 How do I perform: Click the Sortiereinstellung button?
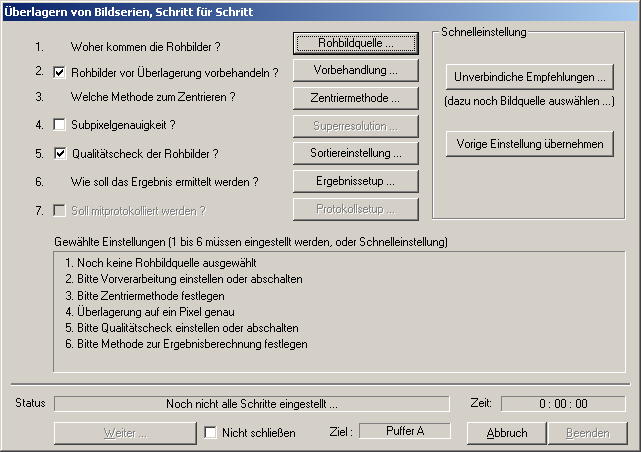[x=354, y=153]
